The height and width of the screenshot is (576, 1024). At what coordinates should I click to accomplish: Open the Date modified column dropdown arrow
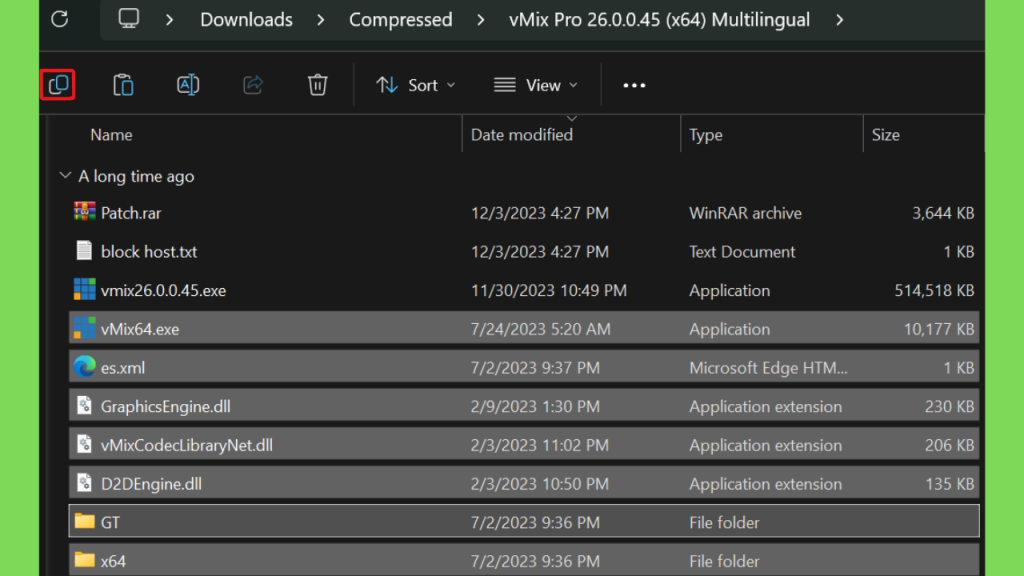572,119
